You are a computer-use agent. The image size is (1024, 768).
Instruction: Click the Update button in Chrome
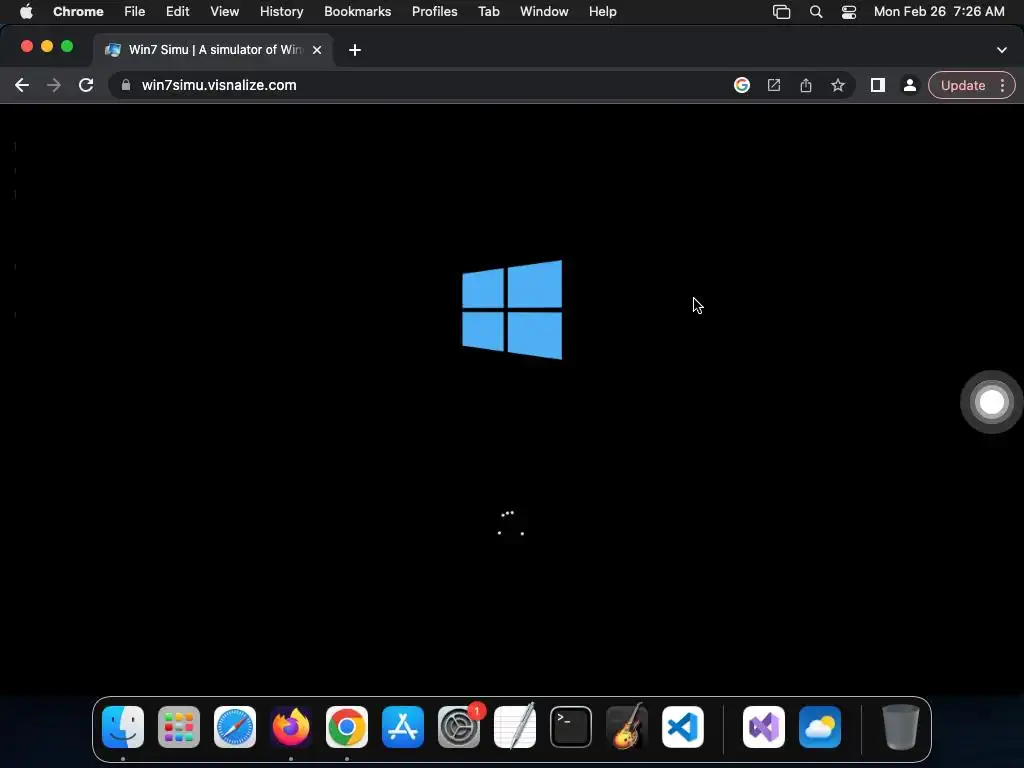click(x=963, y=85)
